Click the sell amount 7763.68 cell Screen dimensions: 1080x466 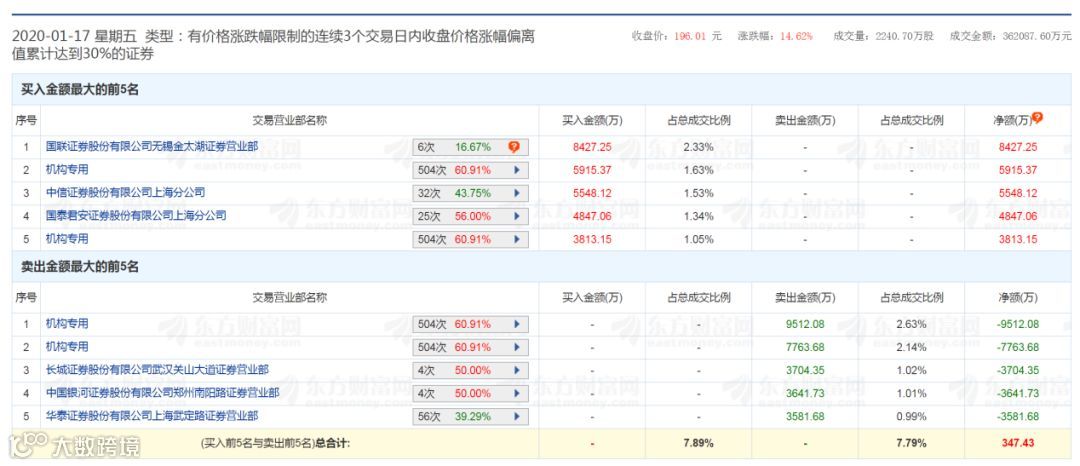pyautogui.click(x=804, y=348)
